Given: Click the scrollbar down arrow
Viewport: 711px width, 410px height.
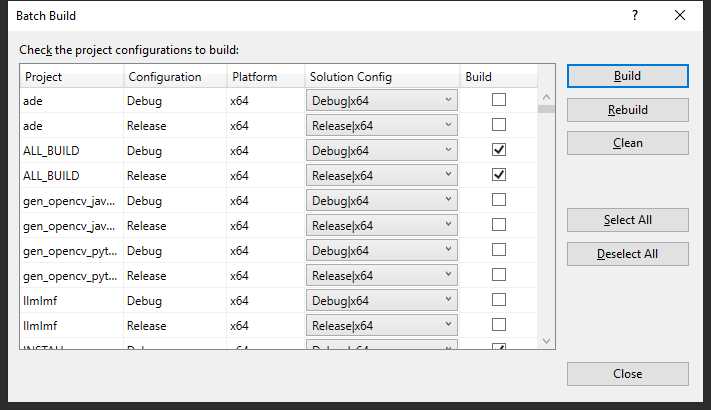Looking at the screenshot, I should 546,341.
